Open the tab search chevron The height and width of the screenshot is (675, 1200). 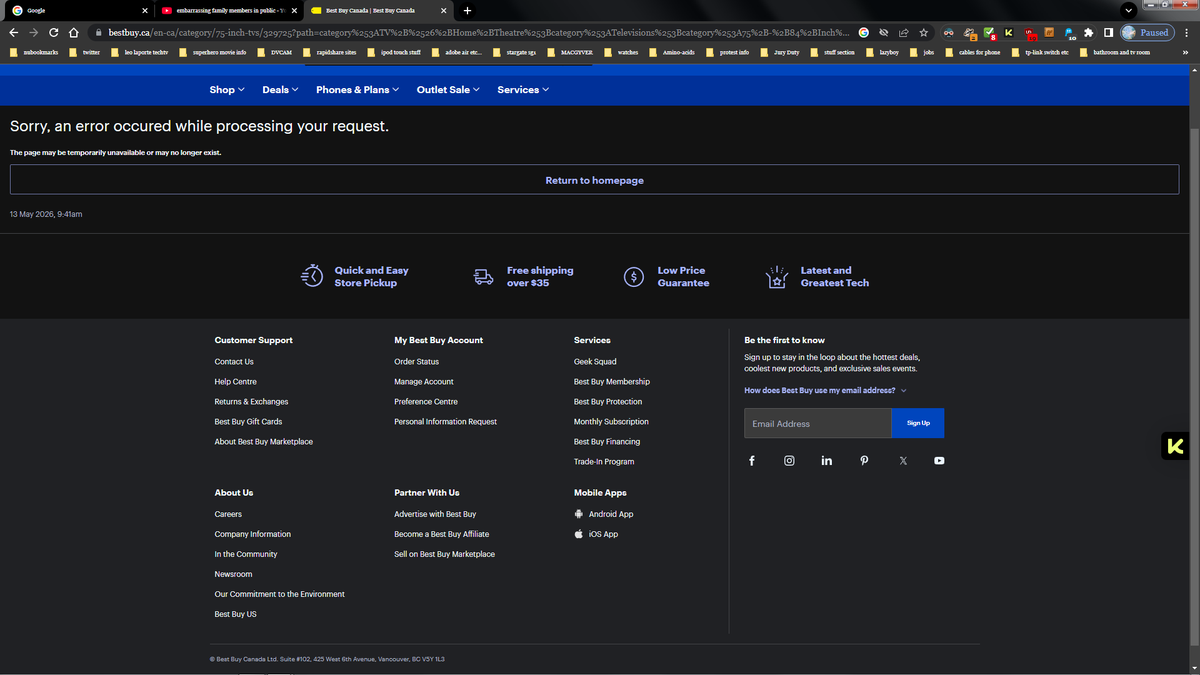(x=1128, y=10)
